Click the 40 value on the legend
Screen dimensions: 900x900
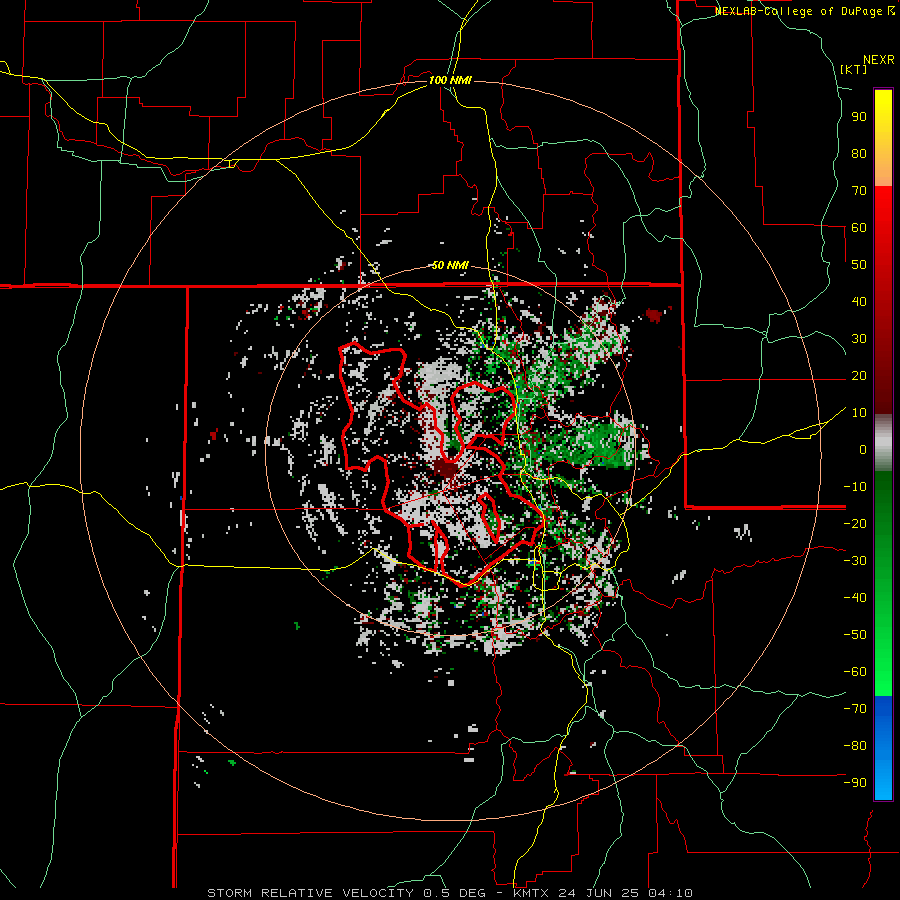859,301
